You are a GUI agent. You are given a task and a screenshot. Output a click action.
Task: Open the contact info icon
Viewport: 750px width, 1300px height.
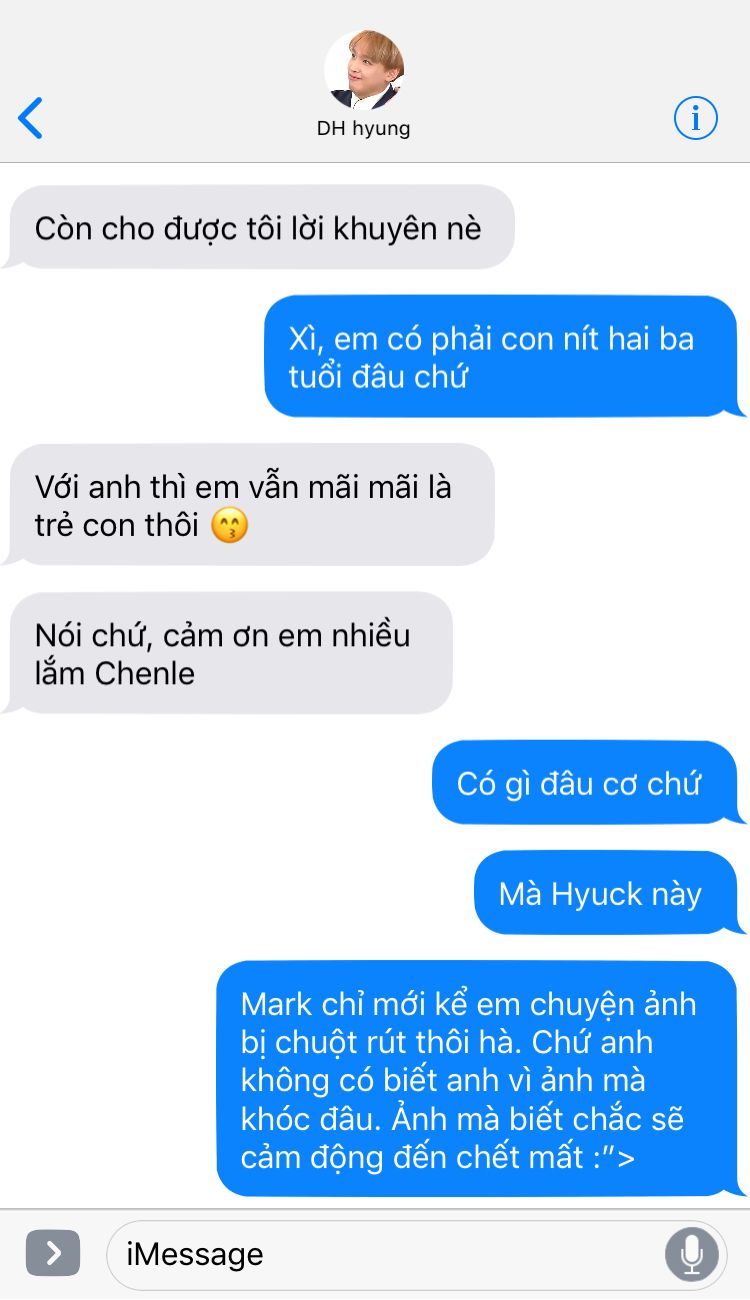coord(696,119)
